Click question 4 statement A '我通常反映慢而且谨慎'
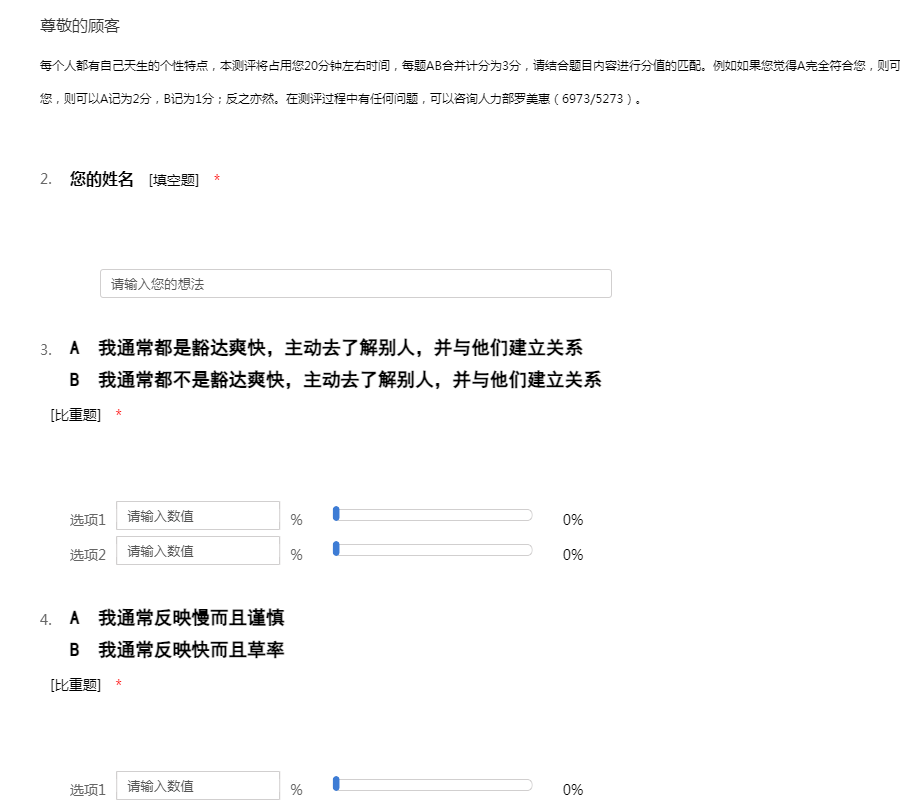The image size is (900, 800). point(191,618)
